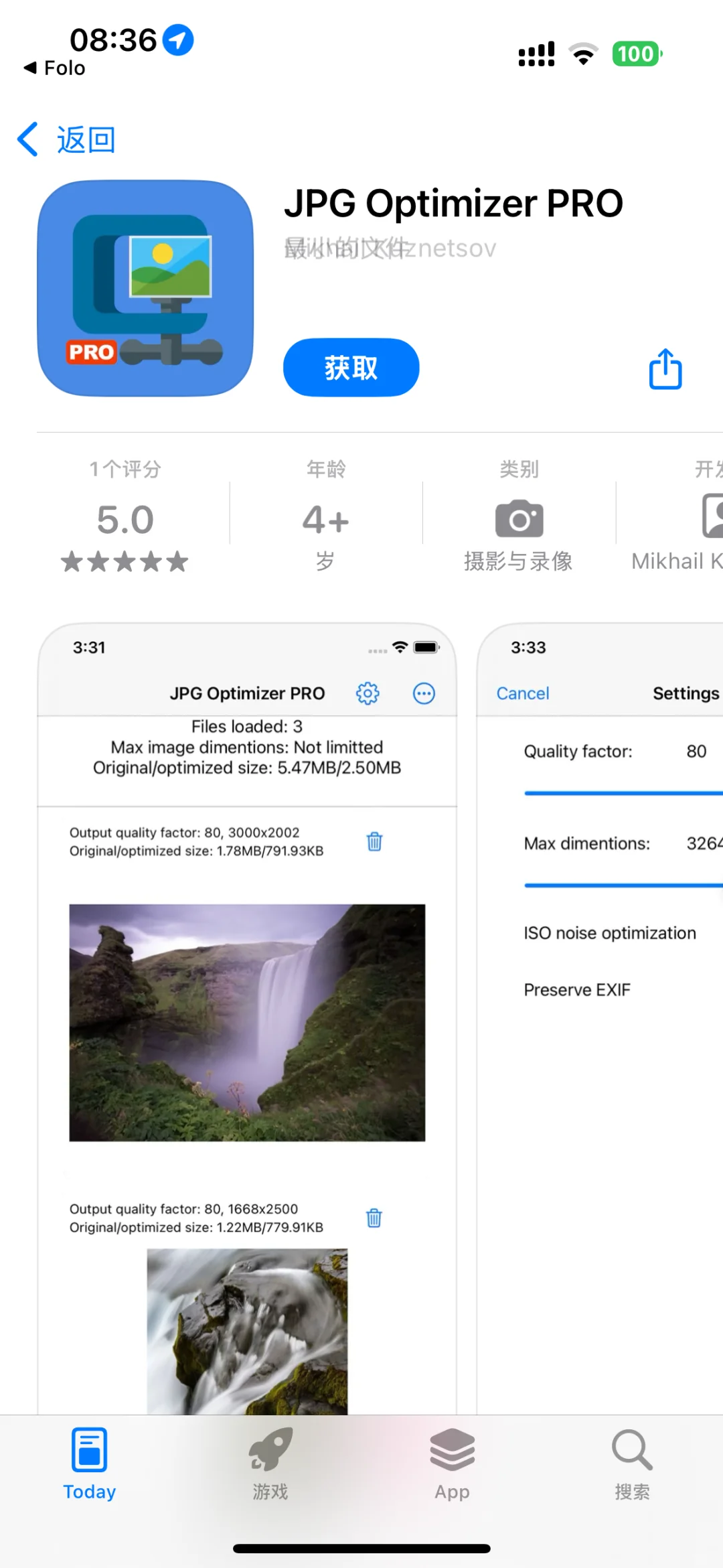Tap the Quality factor value 80
Screen dimensions: 723x1568
pyautogui.click(x=696, y=752)
